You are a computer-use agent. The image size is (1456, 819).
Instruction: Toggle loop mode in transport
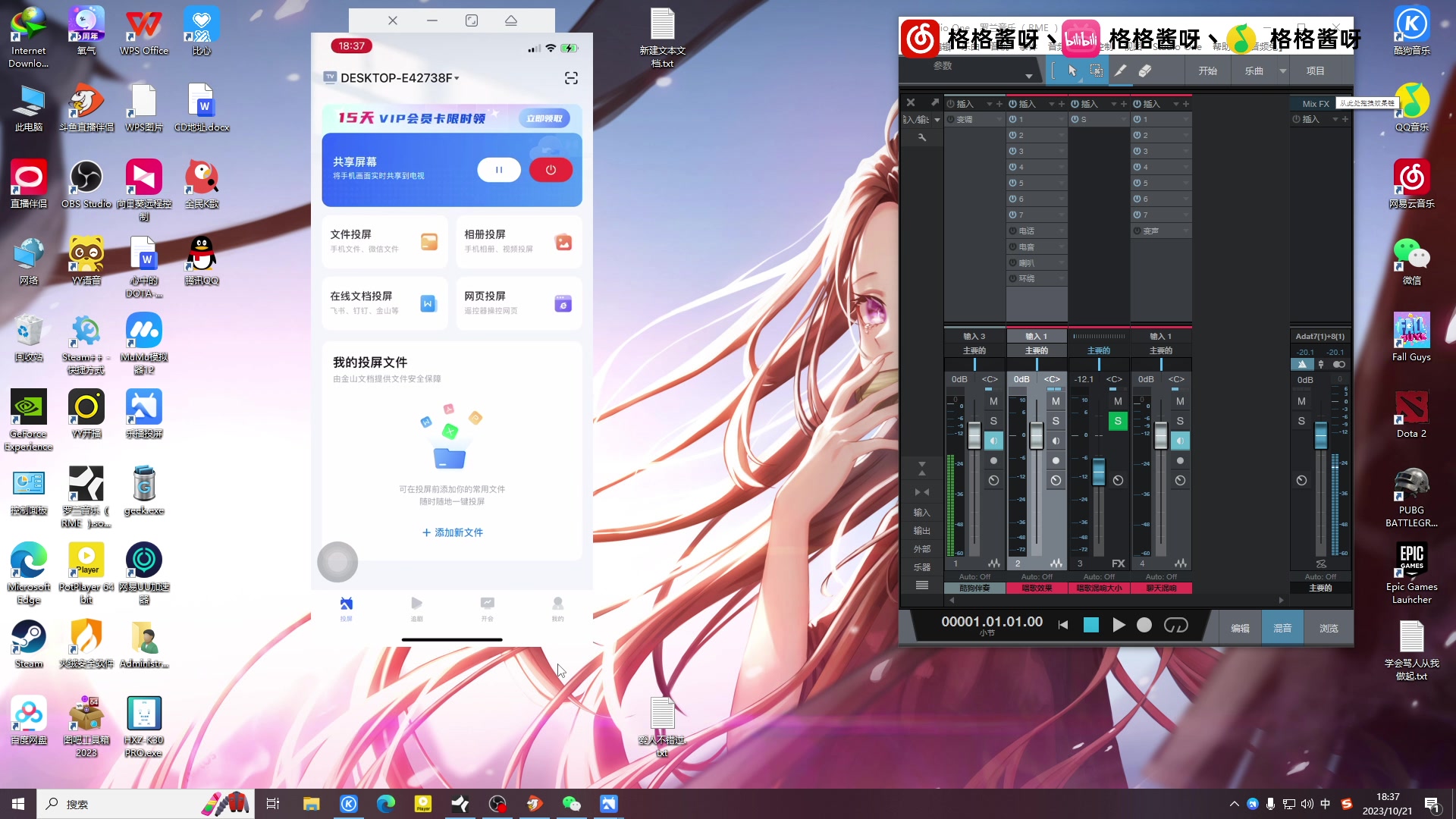click(1175, 625)
